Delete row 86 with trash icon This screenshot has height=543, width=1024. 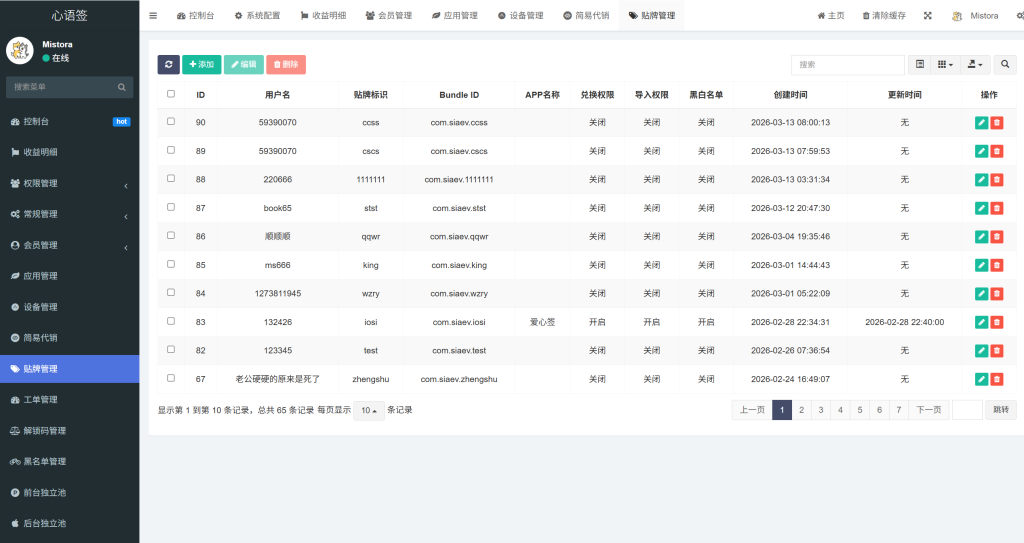point(997,237)
